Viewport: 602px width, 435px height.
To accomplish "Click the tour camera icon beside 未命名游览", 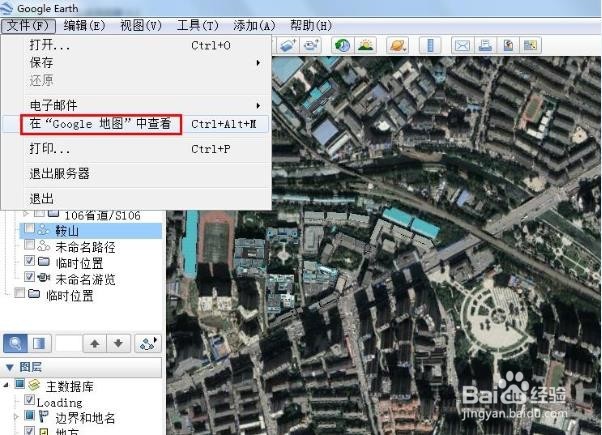I will click(44, 278).
